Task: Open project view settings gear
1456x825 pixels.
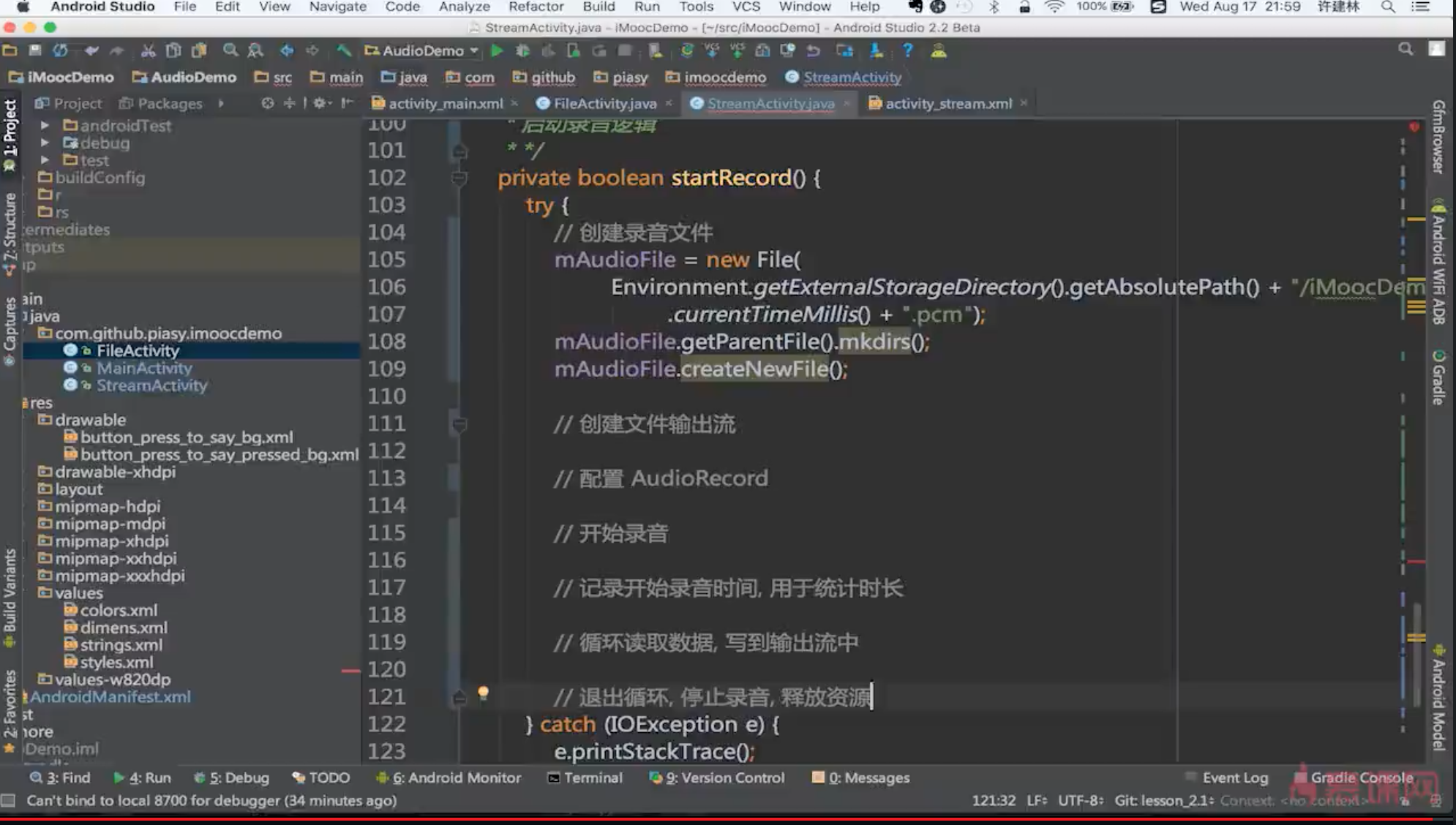Action: pyautogui.click(x=320, y=103)
